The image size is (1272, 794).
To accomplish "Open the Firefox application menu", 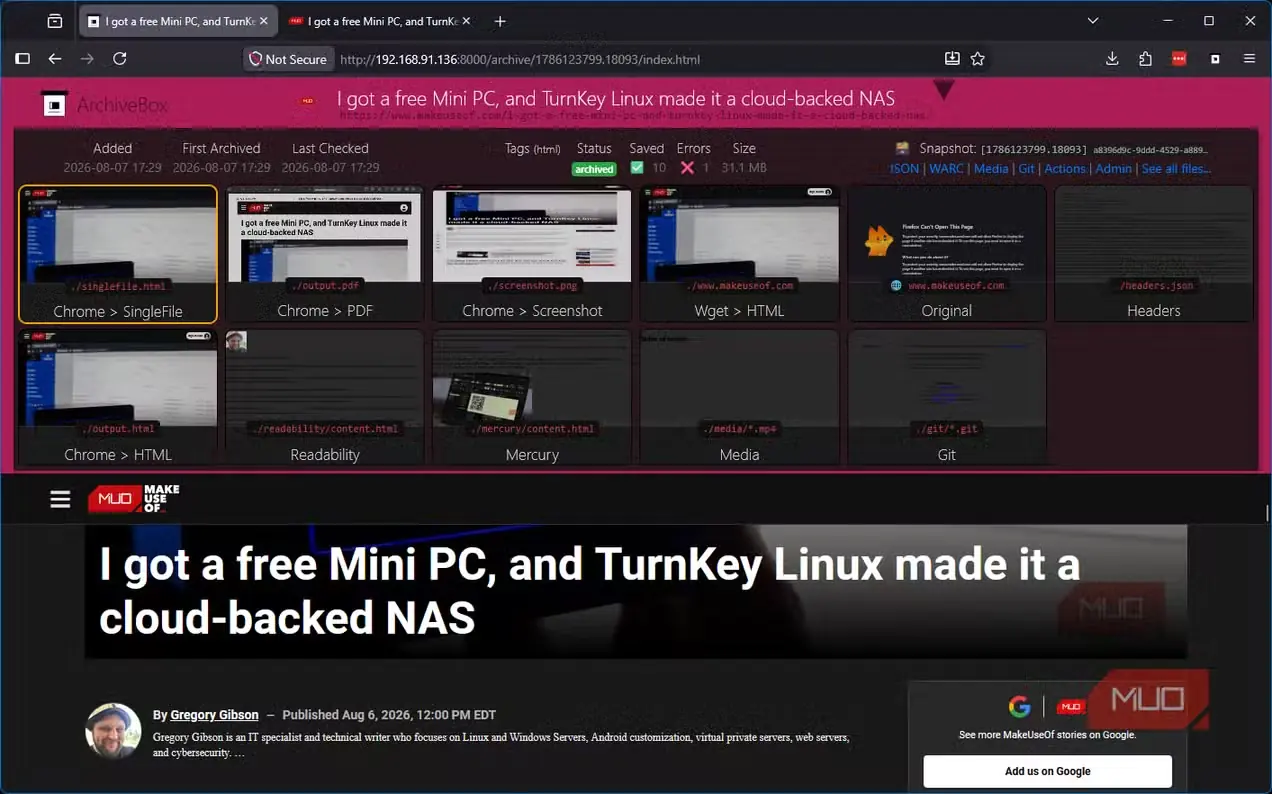I will tap(1250, 59).
